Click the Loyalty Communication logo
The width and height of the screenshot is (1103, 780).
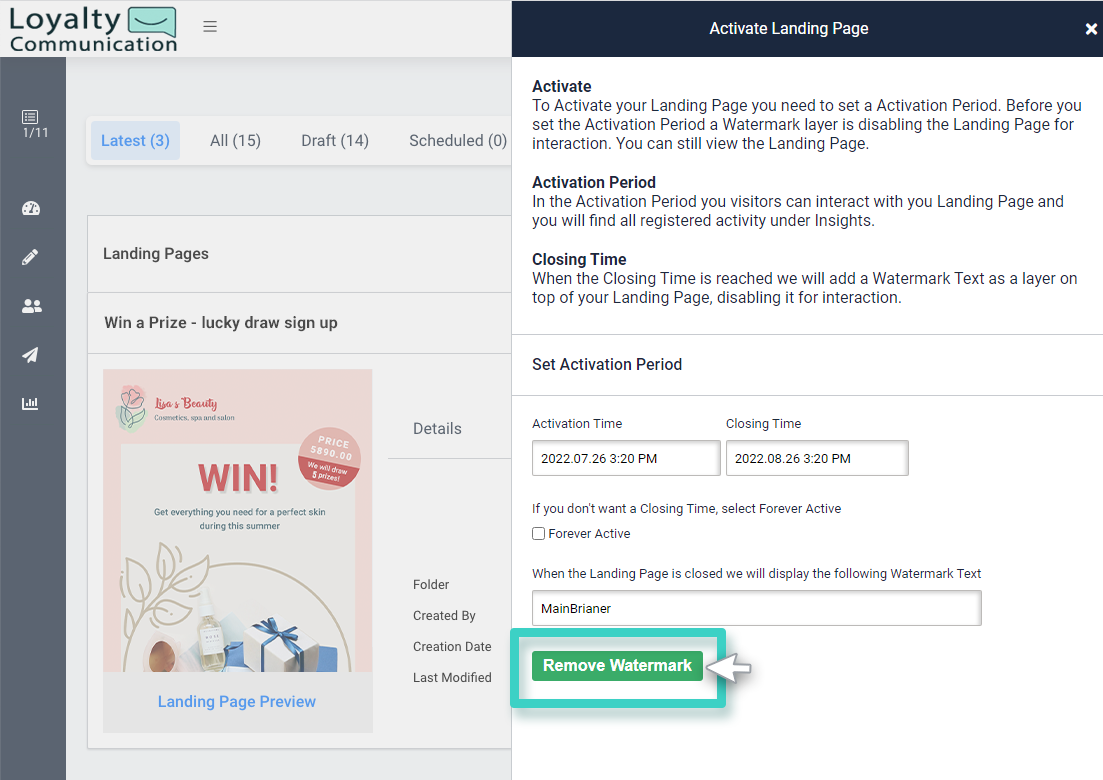[x=92, y=28]
